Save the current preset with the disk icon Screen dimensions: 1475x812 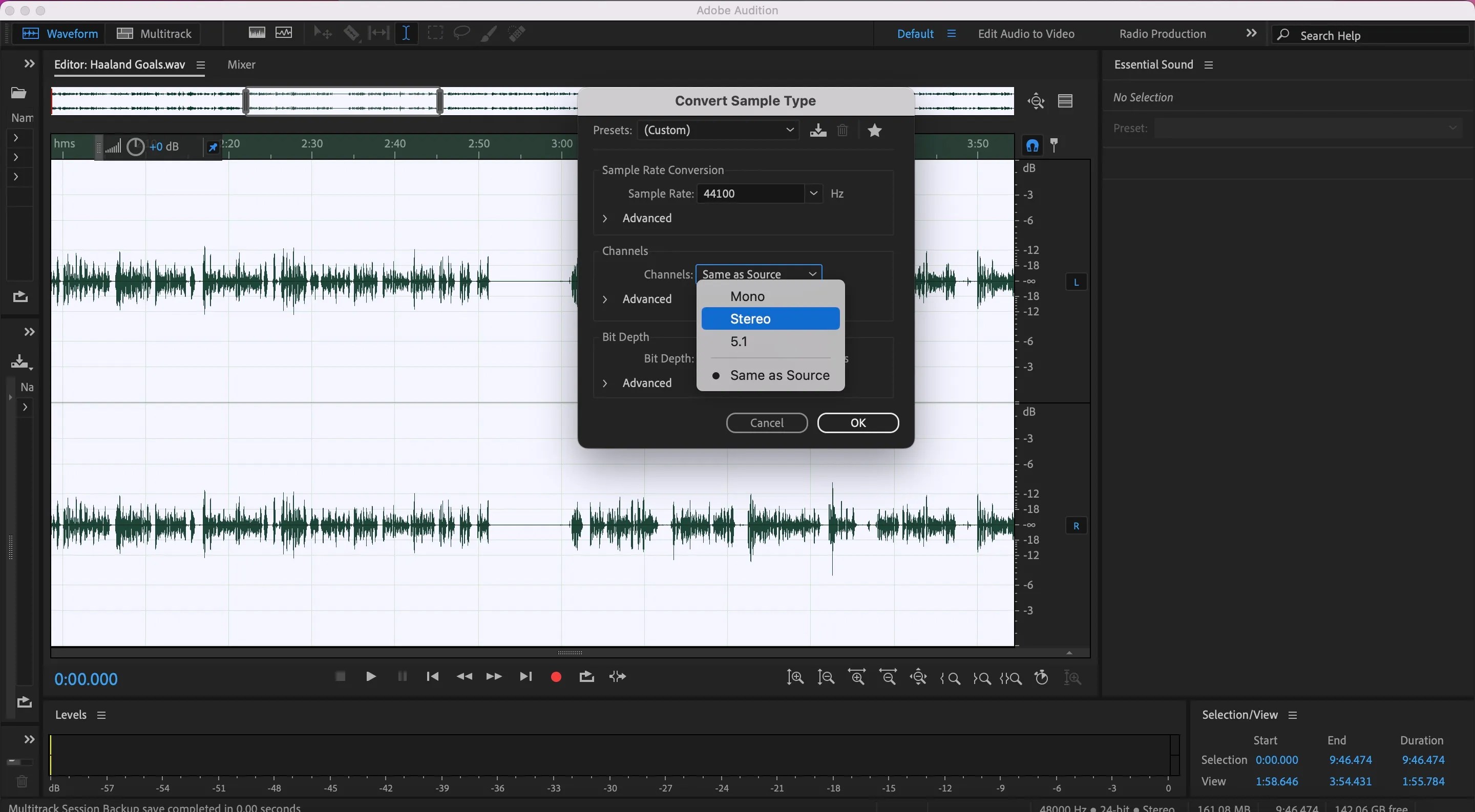click(818, 130)
